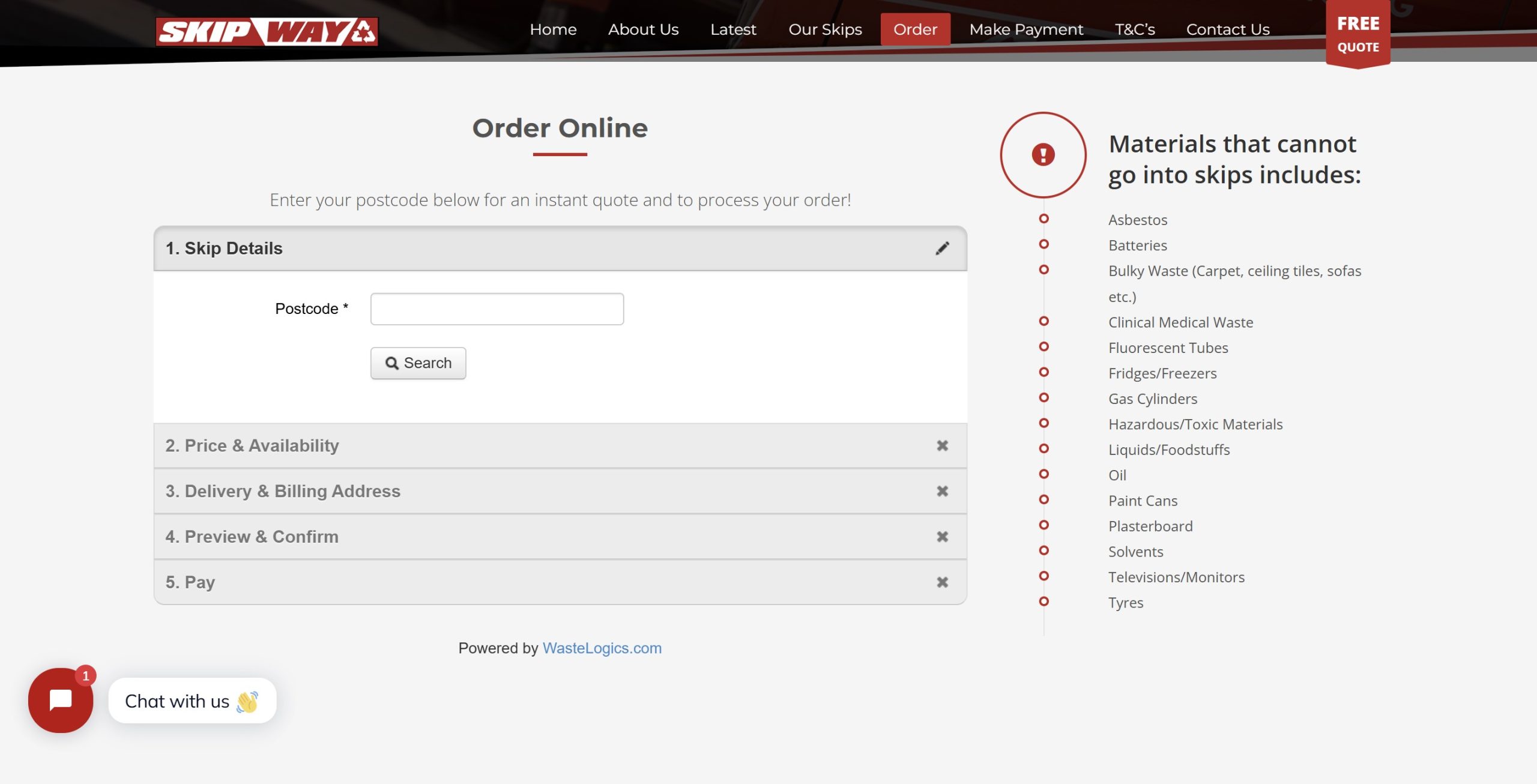Viewport: 1537px width, 784px height.
Task: Expand the Pay section header
Action: click(x=190, y=582)
